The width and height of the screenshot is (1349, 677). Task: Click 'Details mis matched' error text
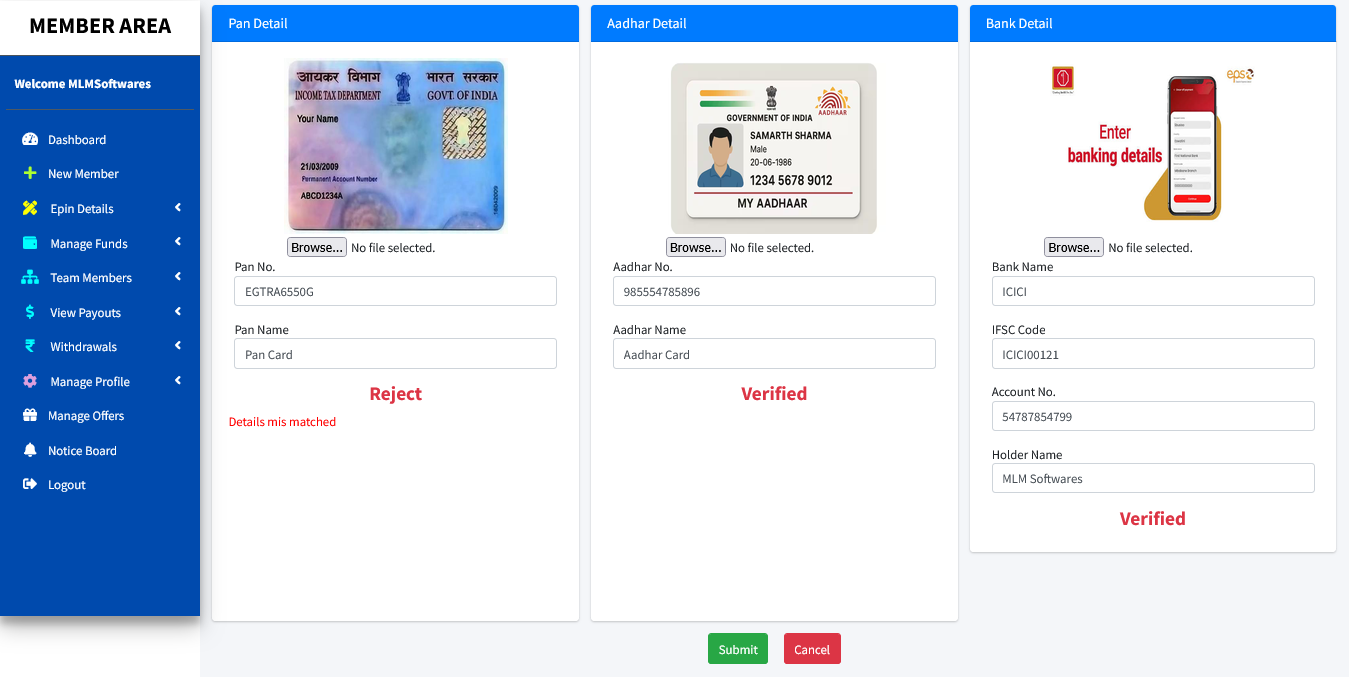(x=282, y=422)
